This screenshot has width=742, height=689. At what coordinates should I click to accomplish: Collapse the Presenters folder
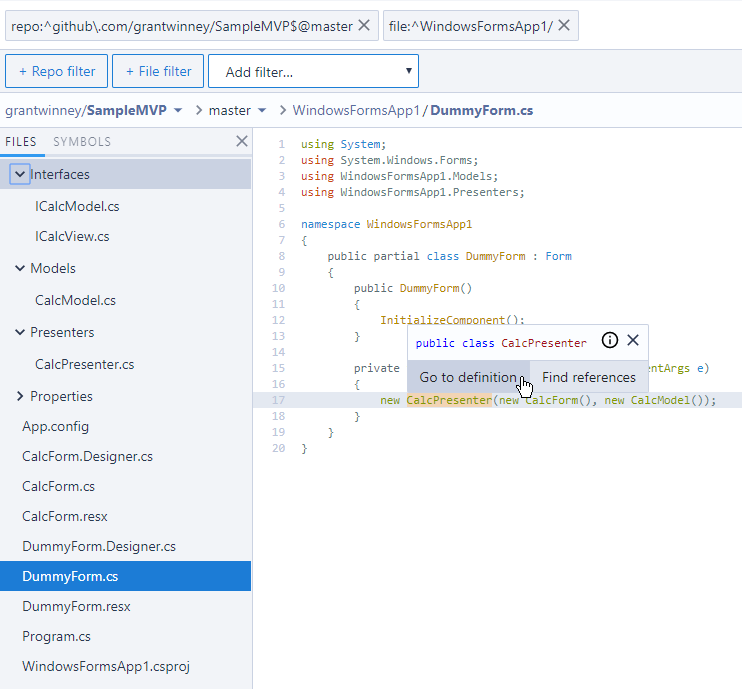[x=20, y=332]
